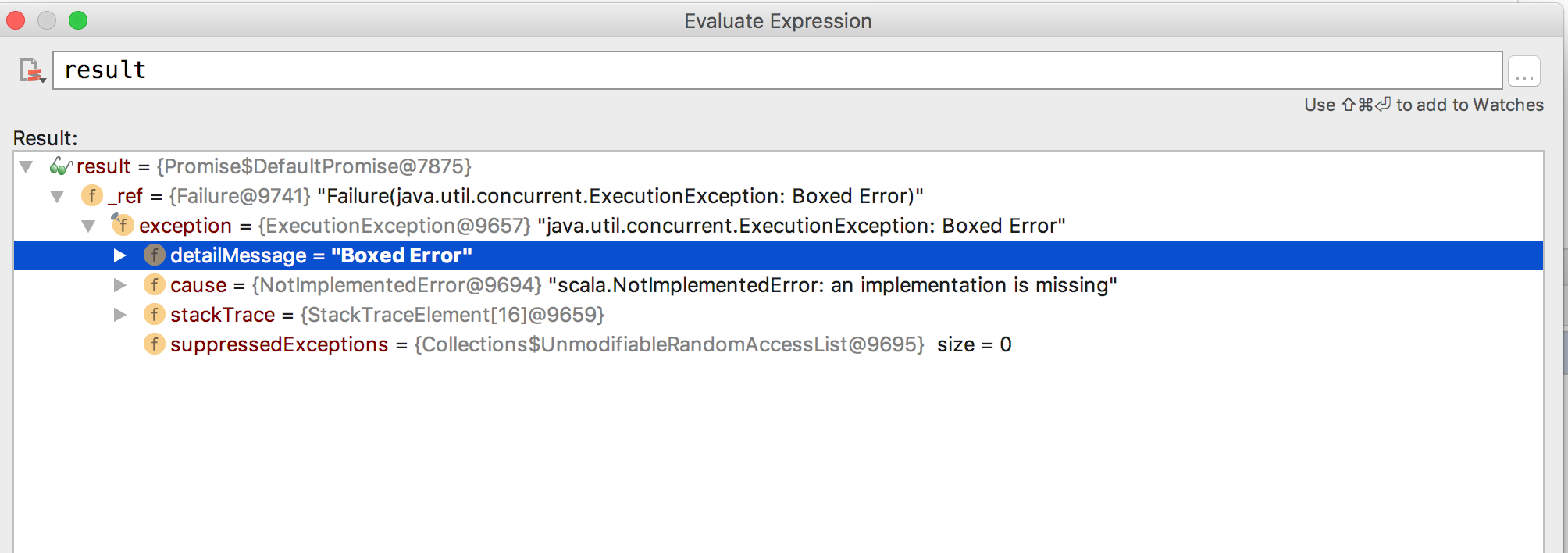This screenshot has height=553, width=1568.
Task: Collapse the _ref Failure node
Action: pyautogui.click(x=57, y=196)
